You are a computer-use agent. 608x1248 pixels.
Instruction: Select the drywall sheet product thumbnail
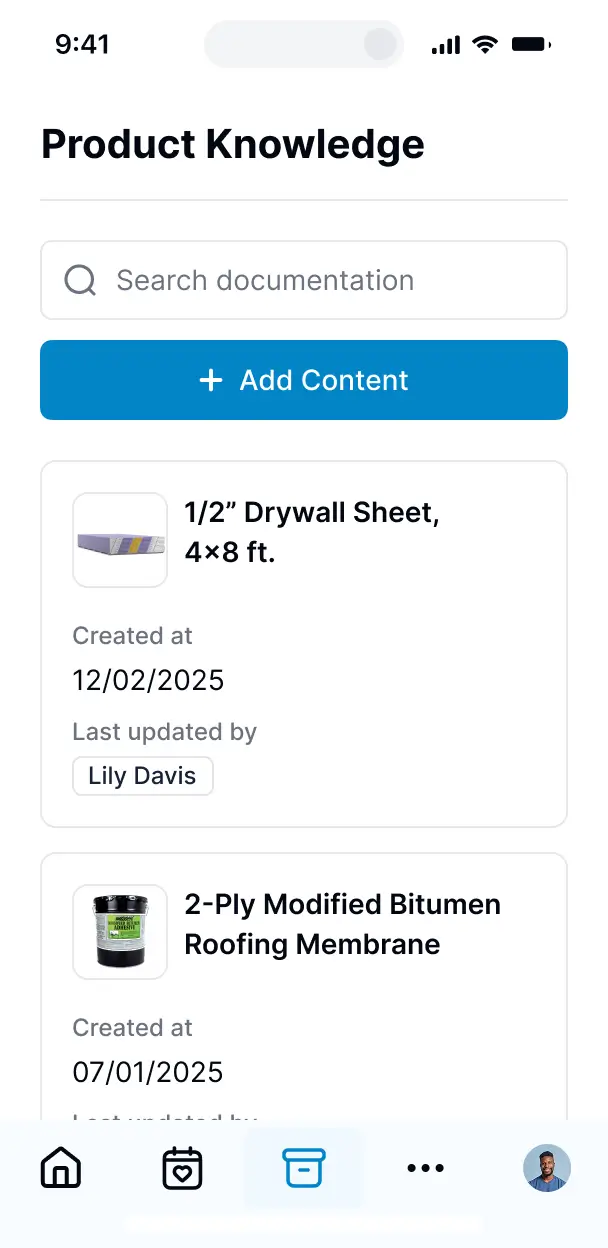tap(119, 540)
